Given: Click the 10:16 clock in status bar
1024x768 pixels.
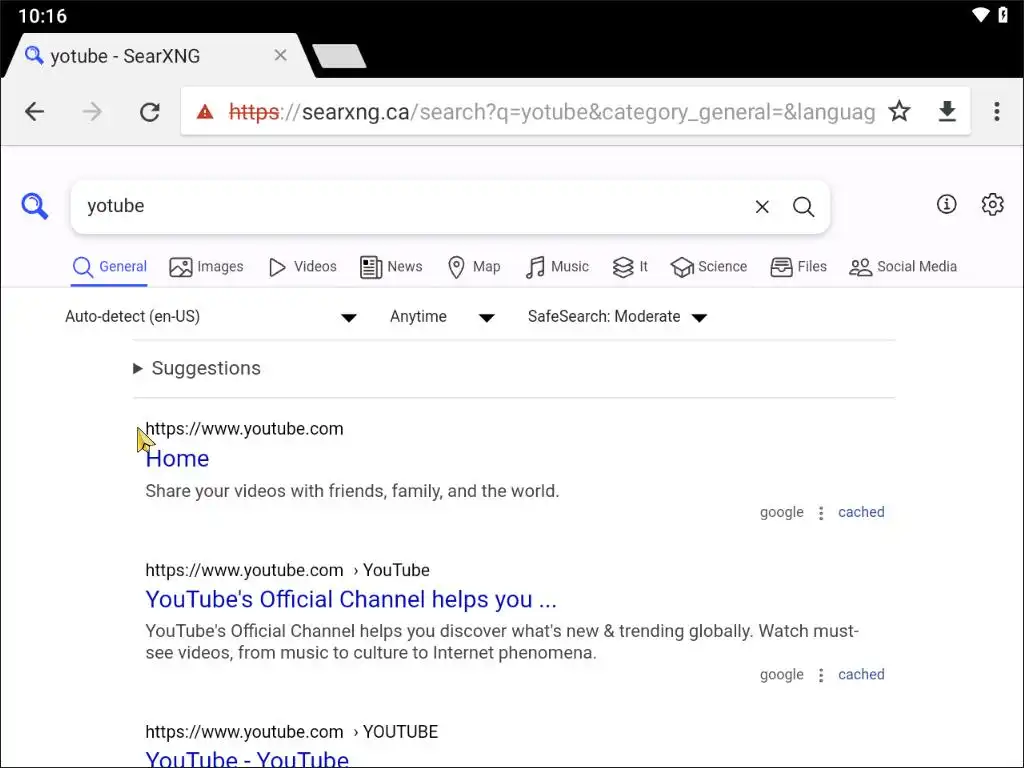Looking at the screenshot, I should pyautogui.click(x=42, y=16).
